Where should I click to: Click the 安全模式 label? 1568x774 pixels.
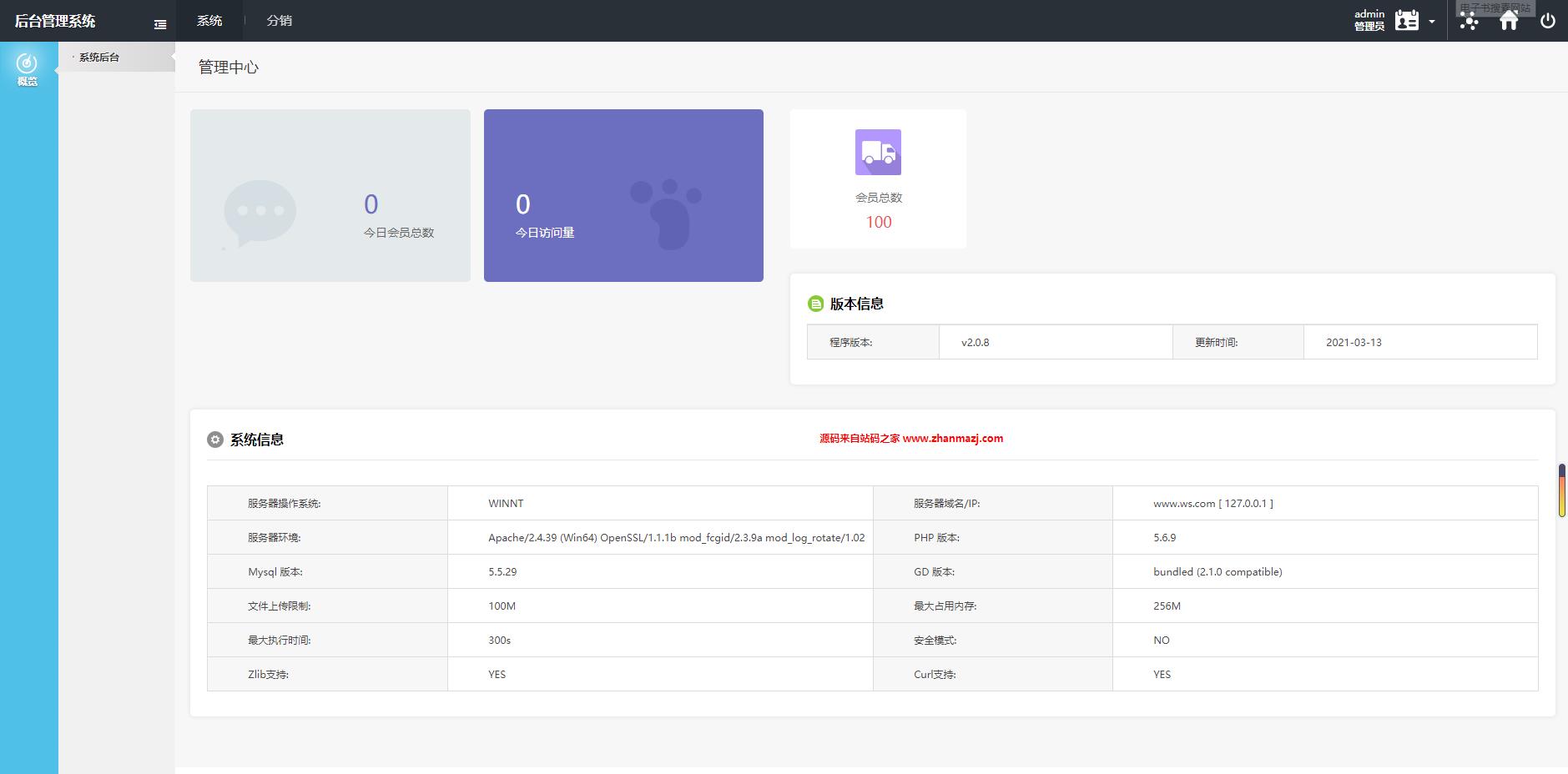pyautogui.click(x=935, y=641)
